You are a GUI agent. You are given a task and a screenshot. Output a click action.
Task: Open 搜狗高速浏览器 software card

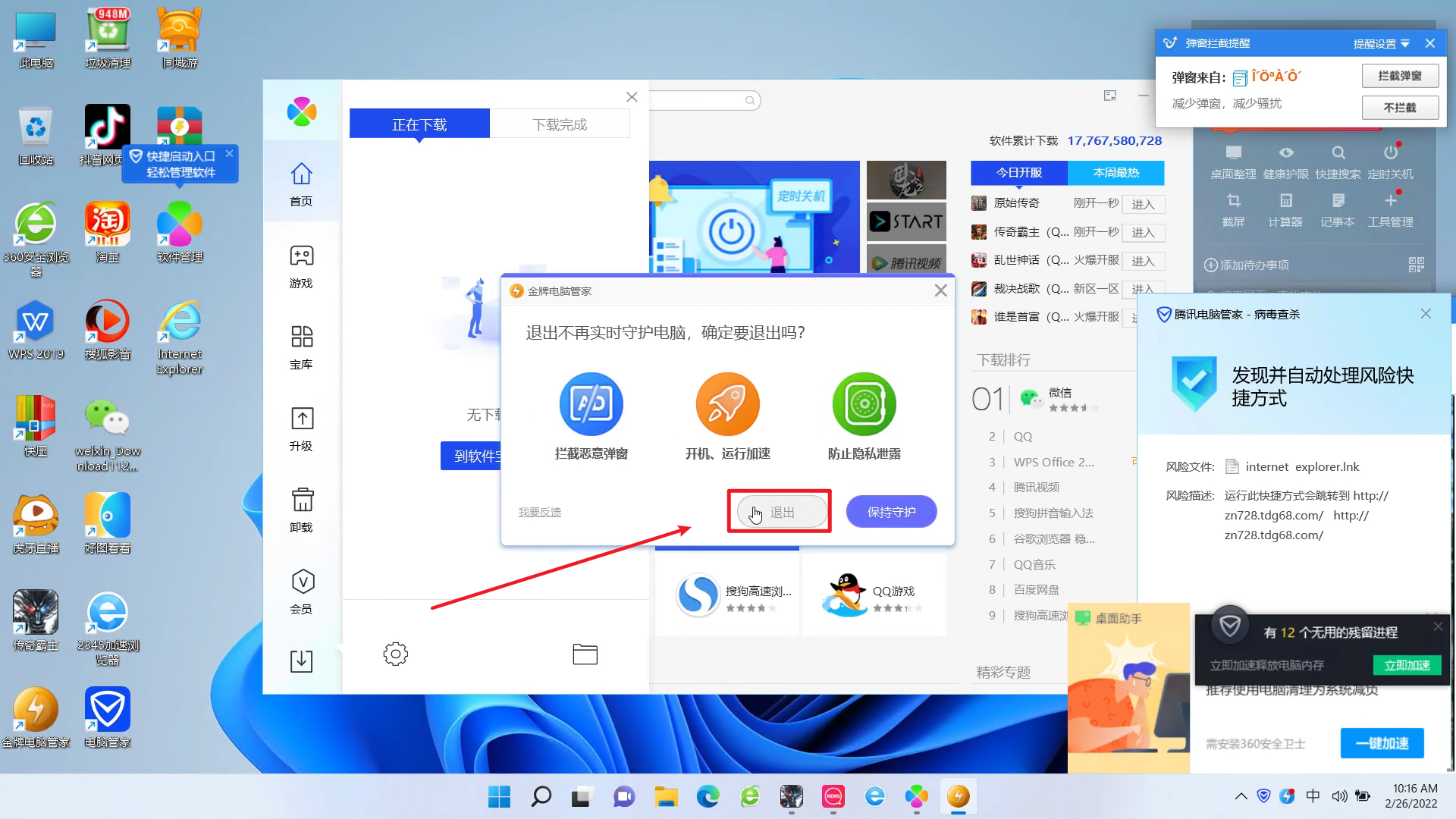pos(727,594)
